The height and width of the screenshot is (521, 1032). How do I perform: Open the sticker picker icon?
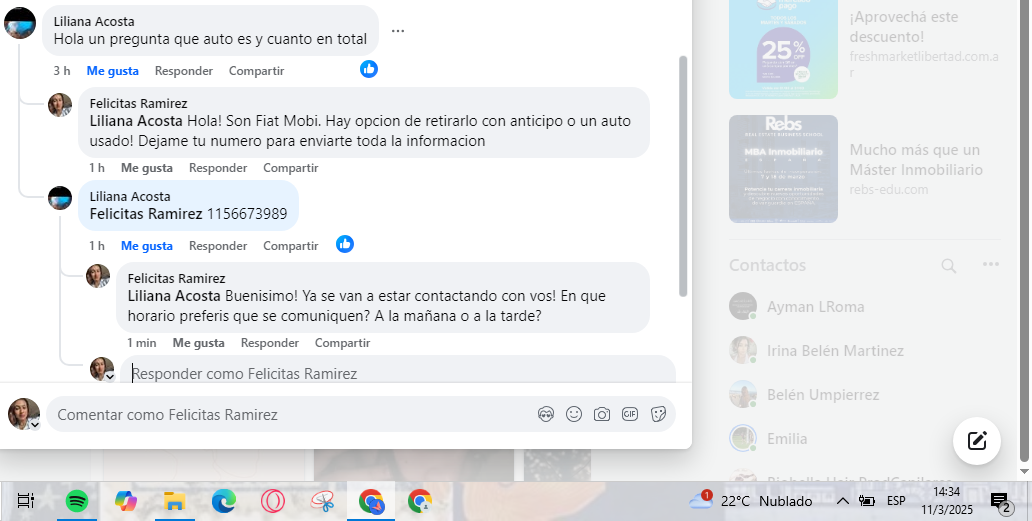[x=658, y=414]
